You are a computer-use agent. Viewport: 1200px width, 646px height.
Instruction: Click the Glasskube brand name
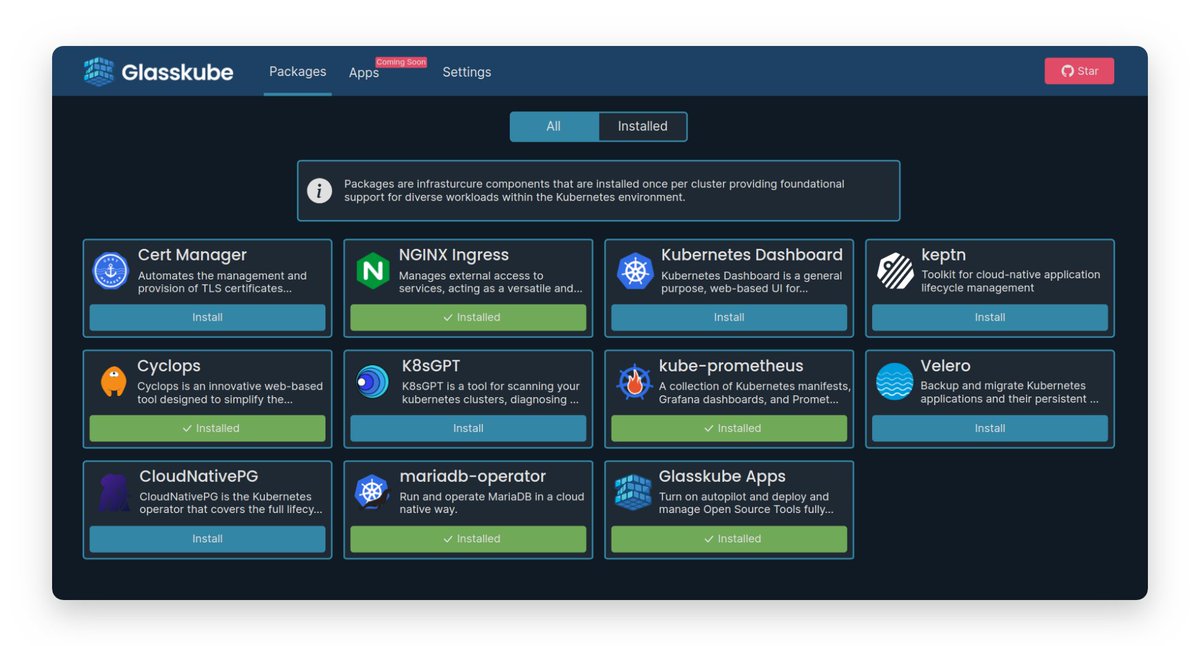pyautogui.click(x=177, y=72)
